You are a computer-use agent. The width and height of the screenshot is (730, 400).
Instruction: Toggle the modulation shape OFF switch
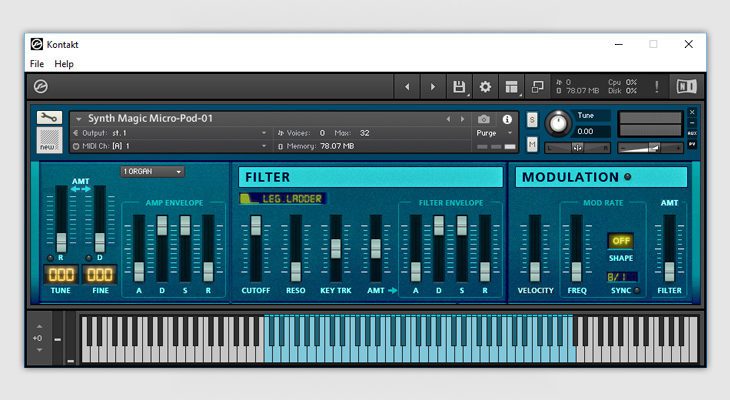point(620,241)
